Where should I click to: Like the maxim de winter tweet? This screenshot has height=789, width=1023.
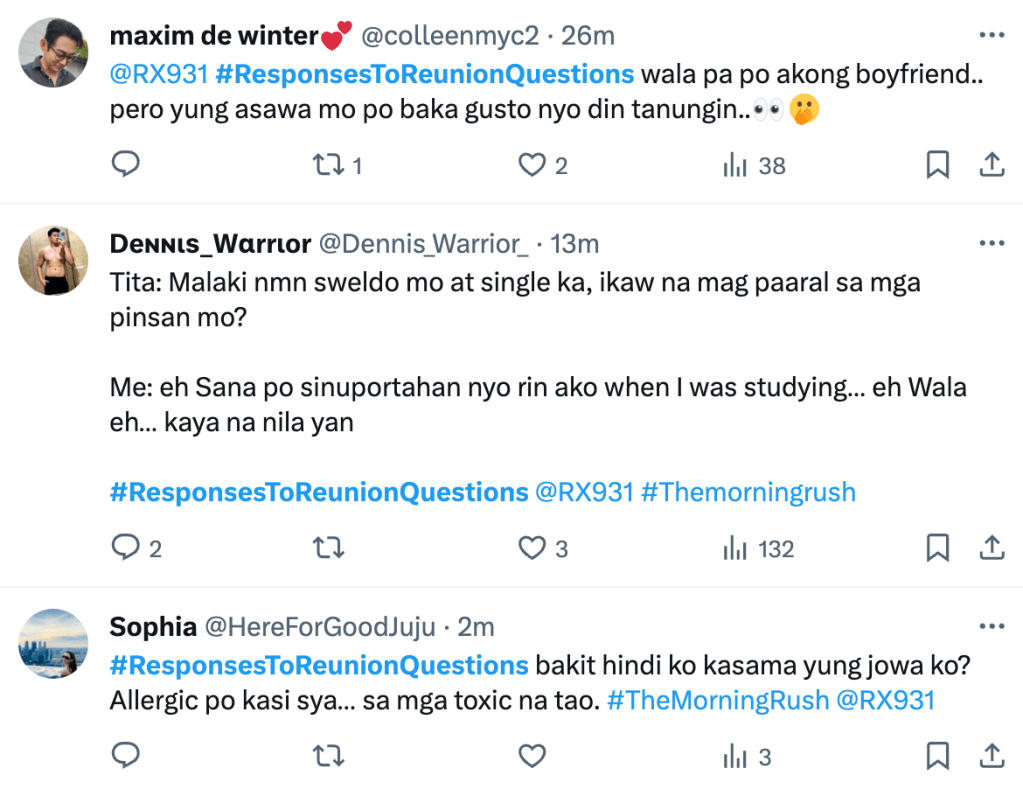tap(532, 165)
